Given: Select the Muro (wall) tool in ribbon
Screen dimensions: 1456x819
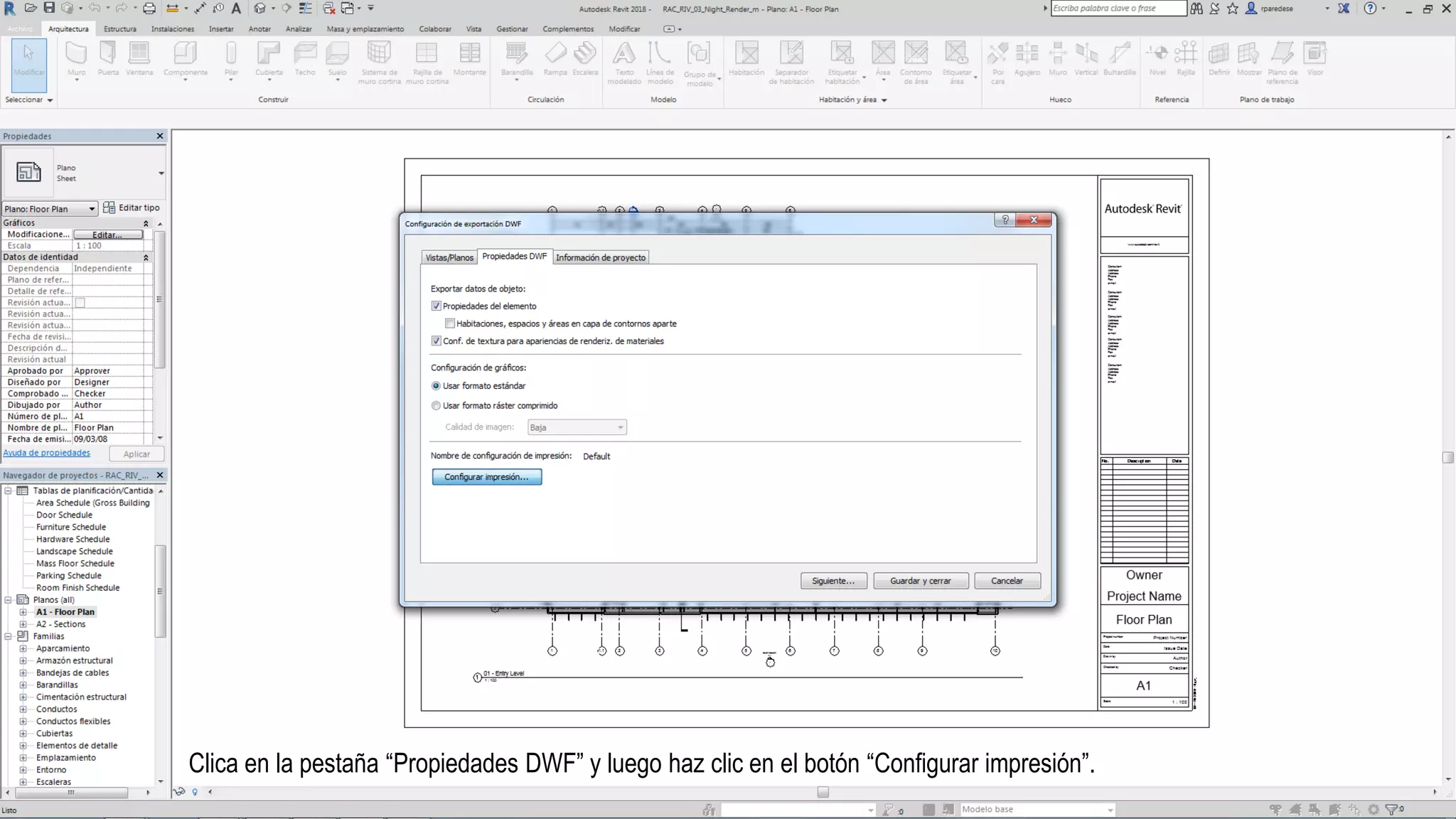Looking at the screenshot, I should coord(76,59).
